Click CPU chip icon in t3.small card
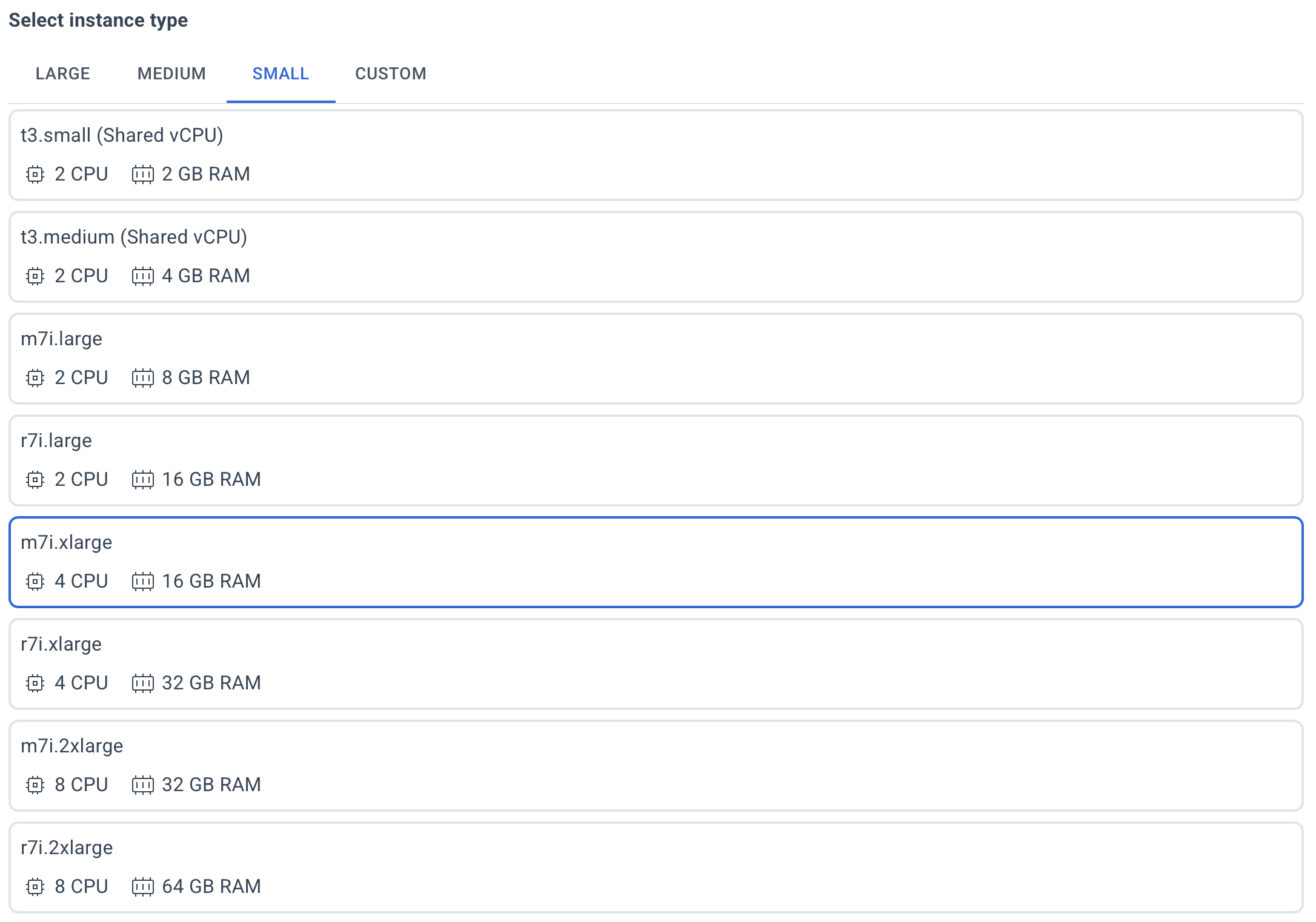Viewport: 1316px width, 922px height. [35, 174]
